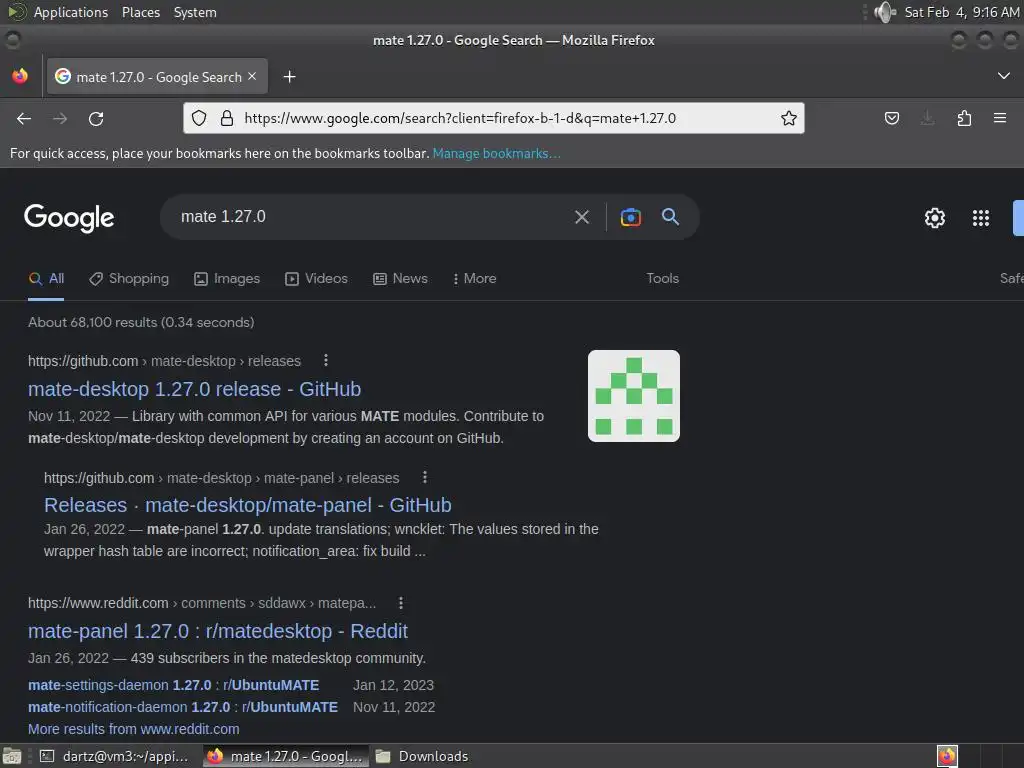The height and width of the screenshot is (768, 1024).
Task: Open the Firefox hamburger menu
Action: coord(1000,118)
